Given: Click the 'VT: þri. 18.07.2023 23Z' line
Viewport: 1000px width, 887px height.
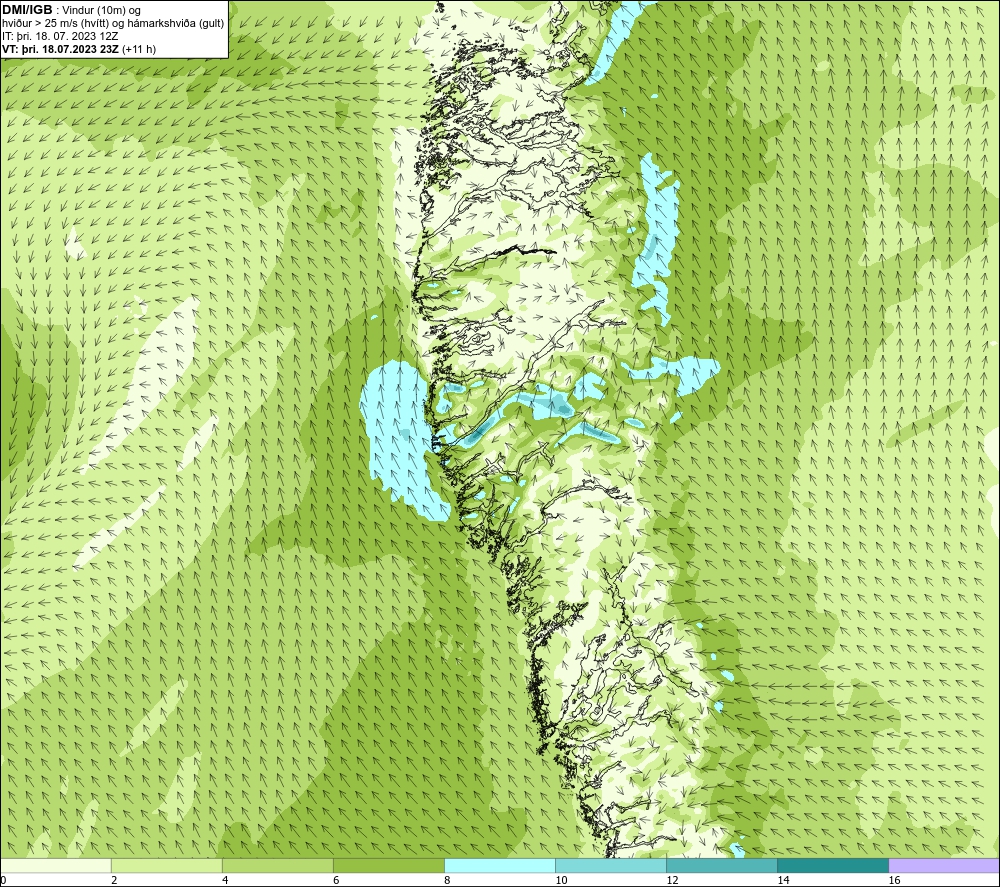Looking at the screenshot, I should point(60,49).
